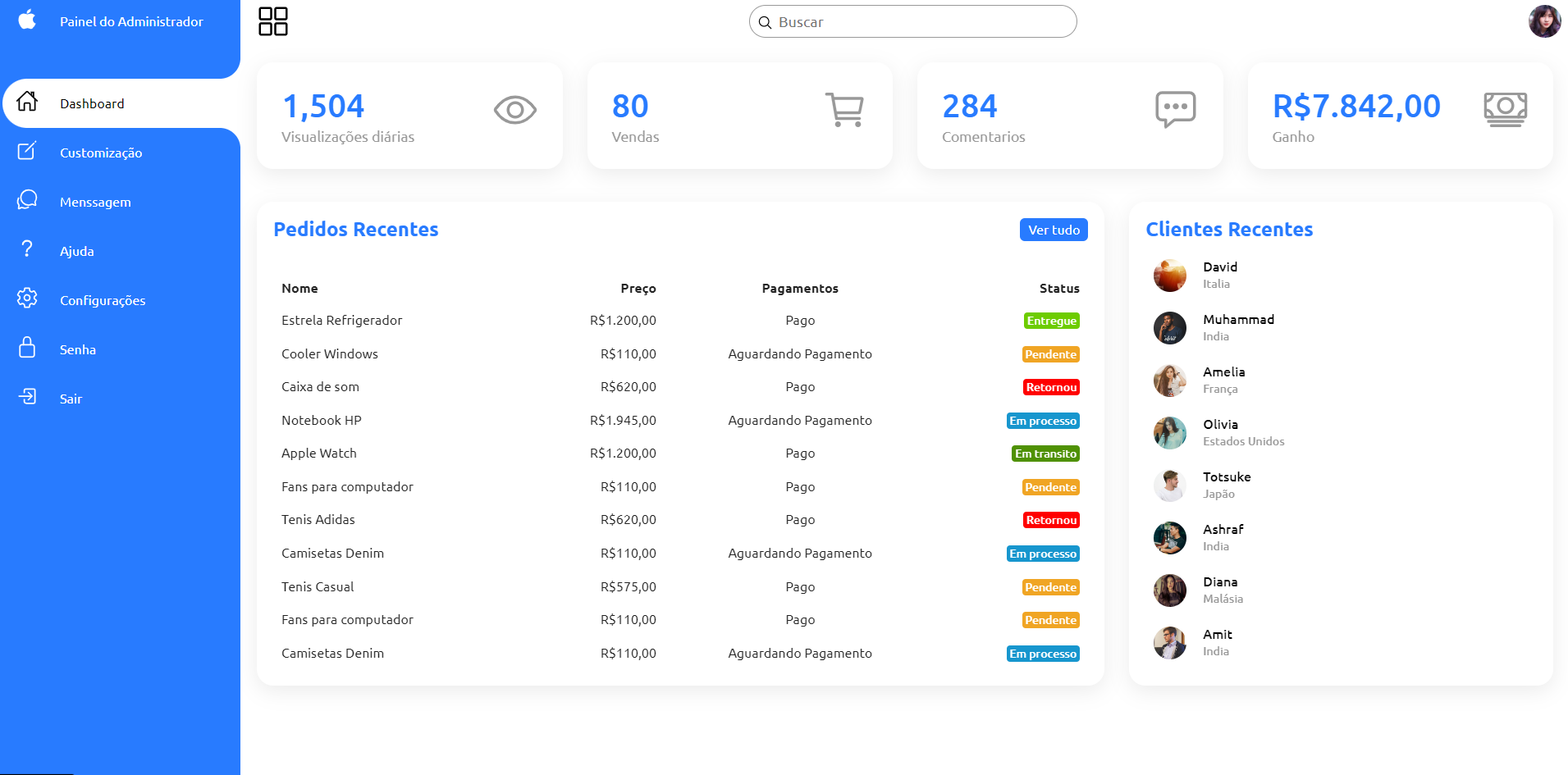Image resolution: width=1568 pixels, height=775 pixels.
Task: Click the pencil icon beside Customização
Action: click(x=27, y=152)
